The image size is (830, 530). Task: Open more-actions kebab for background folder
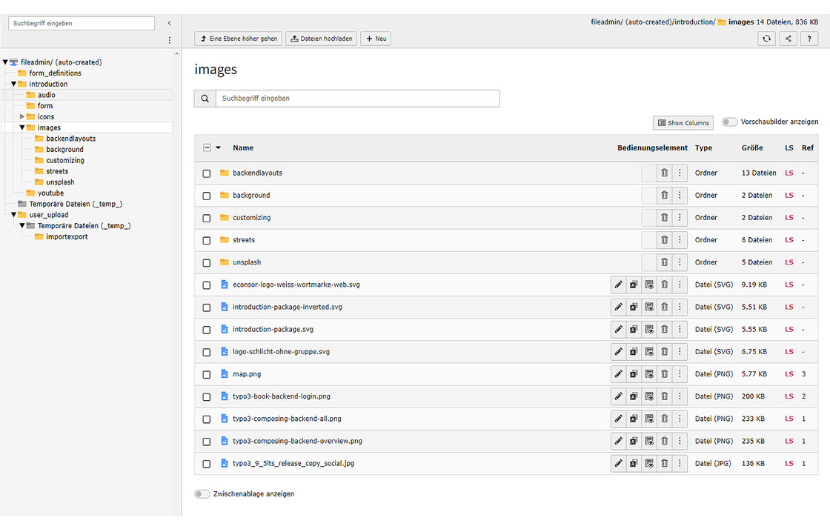coord(680,195)
